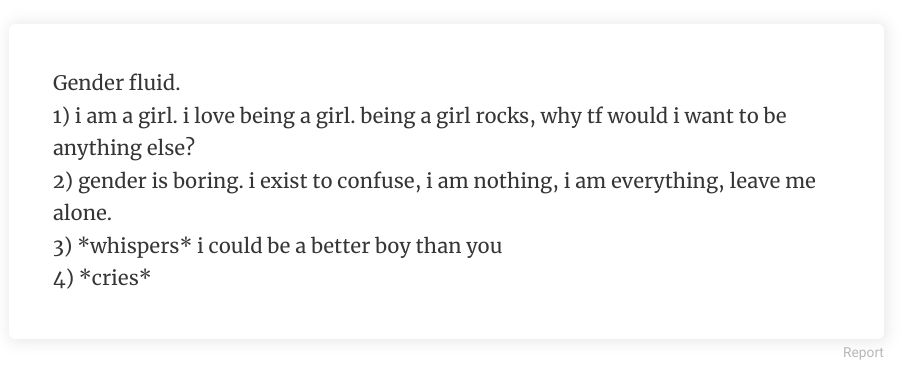Click the "anything else?" text line

[x=124, y=149]
